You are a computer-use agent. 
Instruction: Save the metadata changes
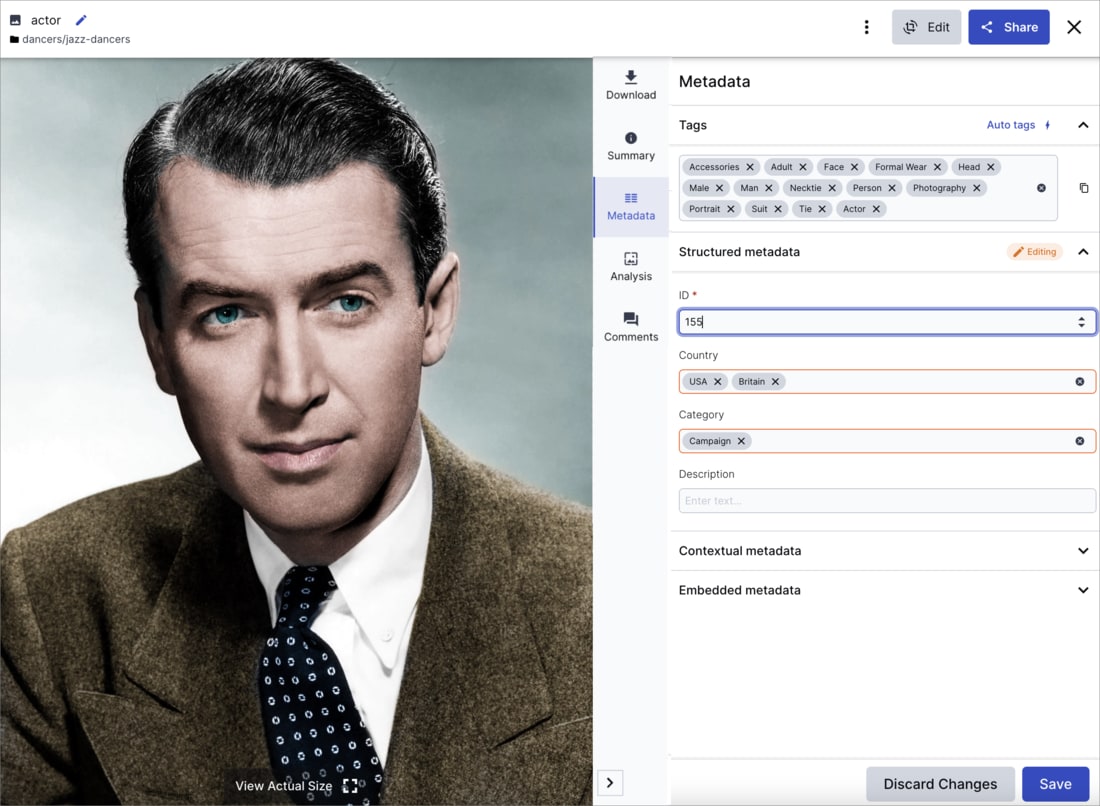pyautogui.click(x=1055, y=784)
